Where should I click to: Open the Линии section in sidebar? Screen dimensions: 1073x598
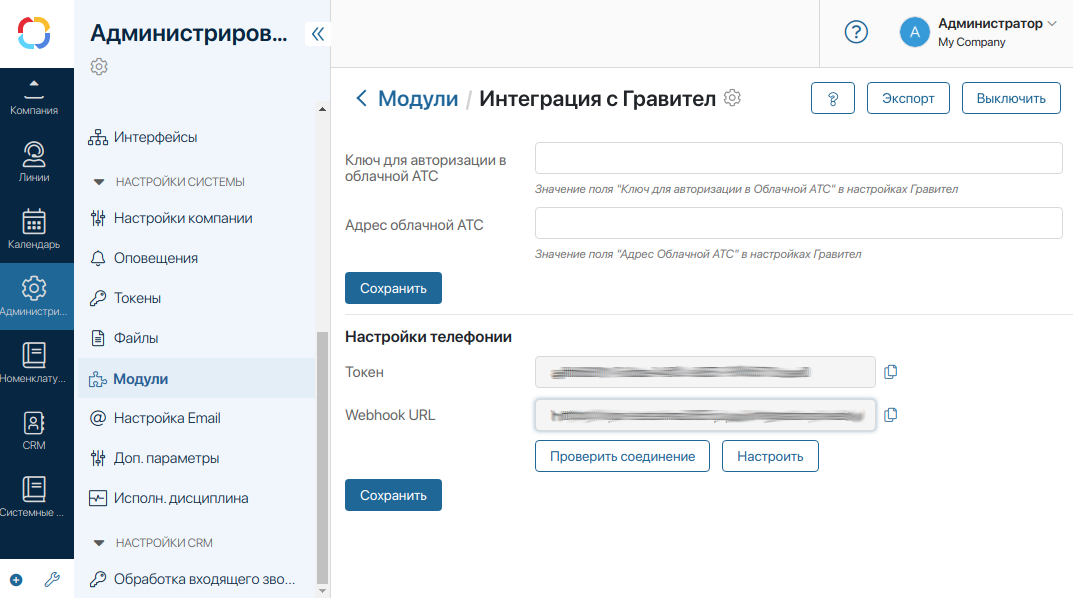[x=34, y=162]
